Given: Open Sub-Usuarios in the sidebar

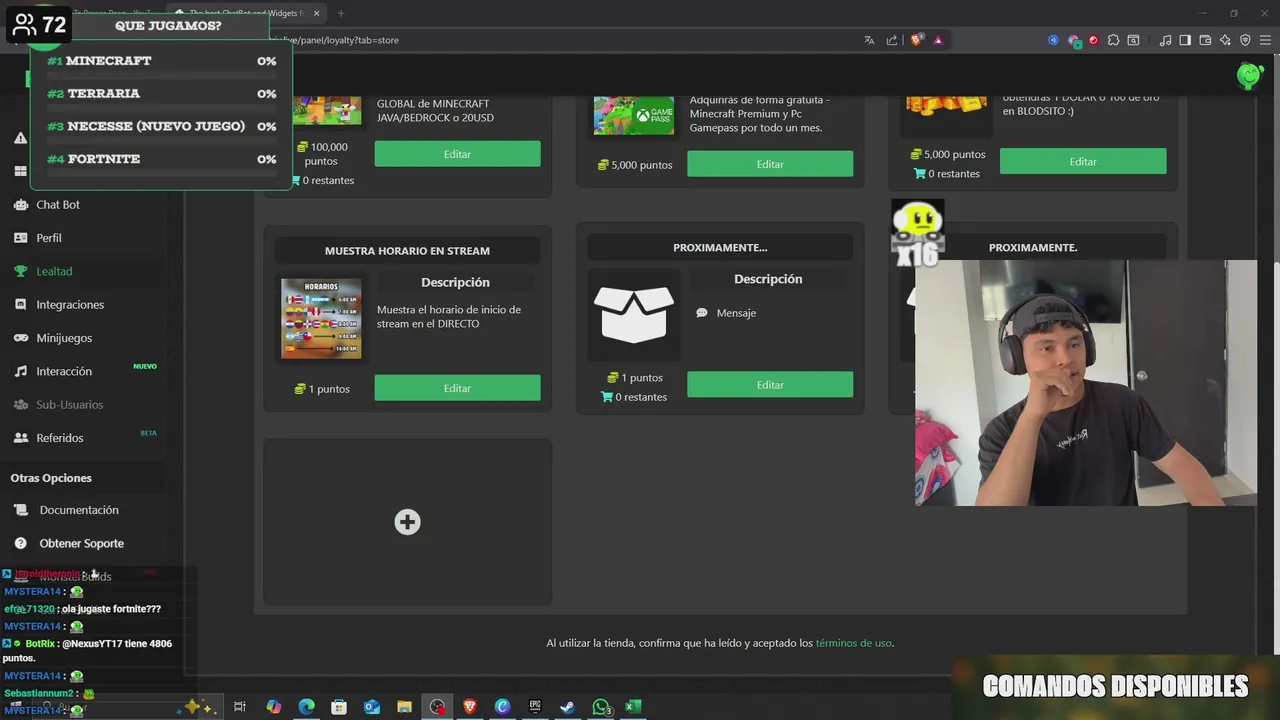Looking at the screenshot, I should tap(69, 404).
